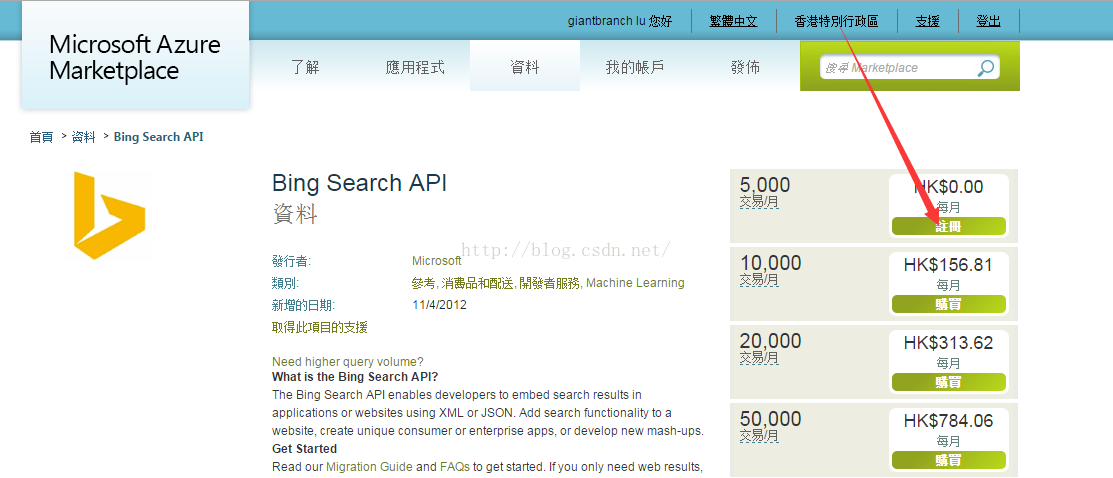Click the publisher name Microsoft
The height and width of the screenshot is (478, 1113).
437,261
